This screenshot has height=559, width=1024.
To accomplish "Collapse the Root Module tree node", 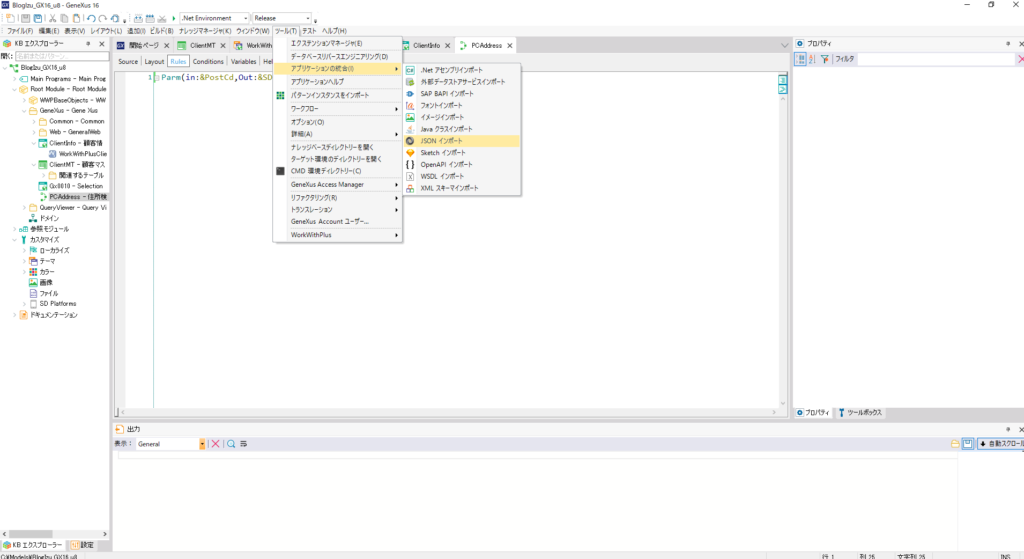I will [14, 89].
